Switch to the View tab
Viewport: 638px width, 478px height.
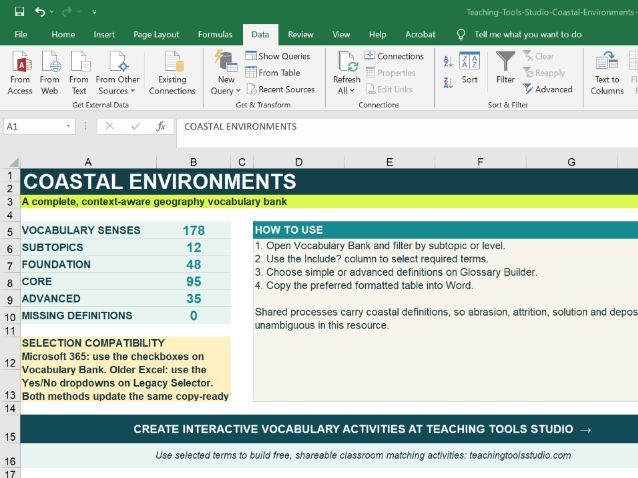[341, 35]
